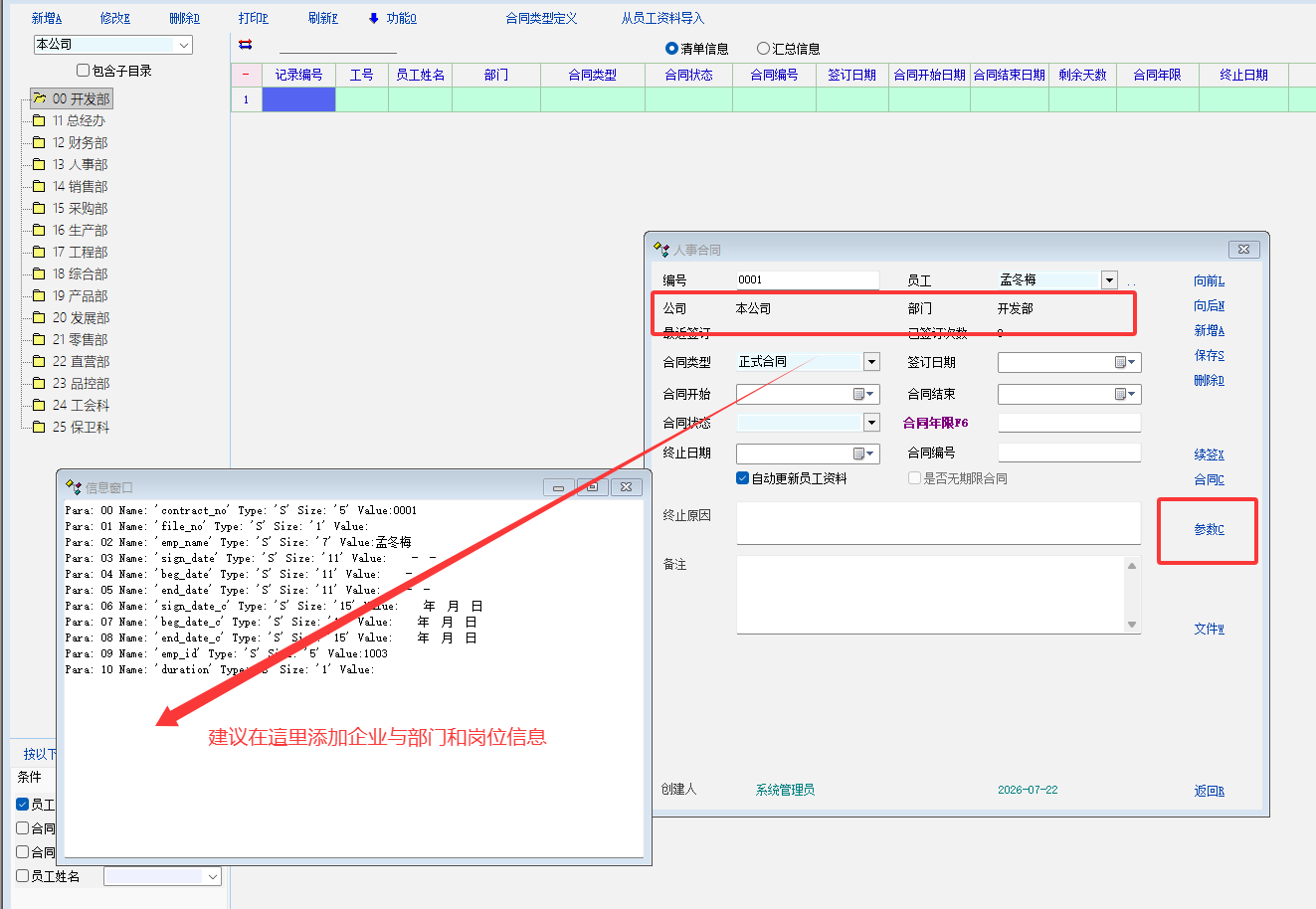Tick the 是否无期限合同 checkbox

pyautogui.click(x=914, y=478)
